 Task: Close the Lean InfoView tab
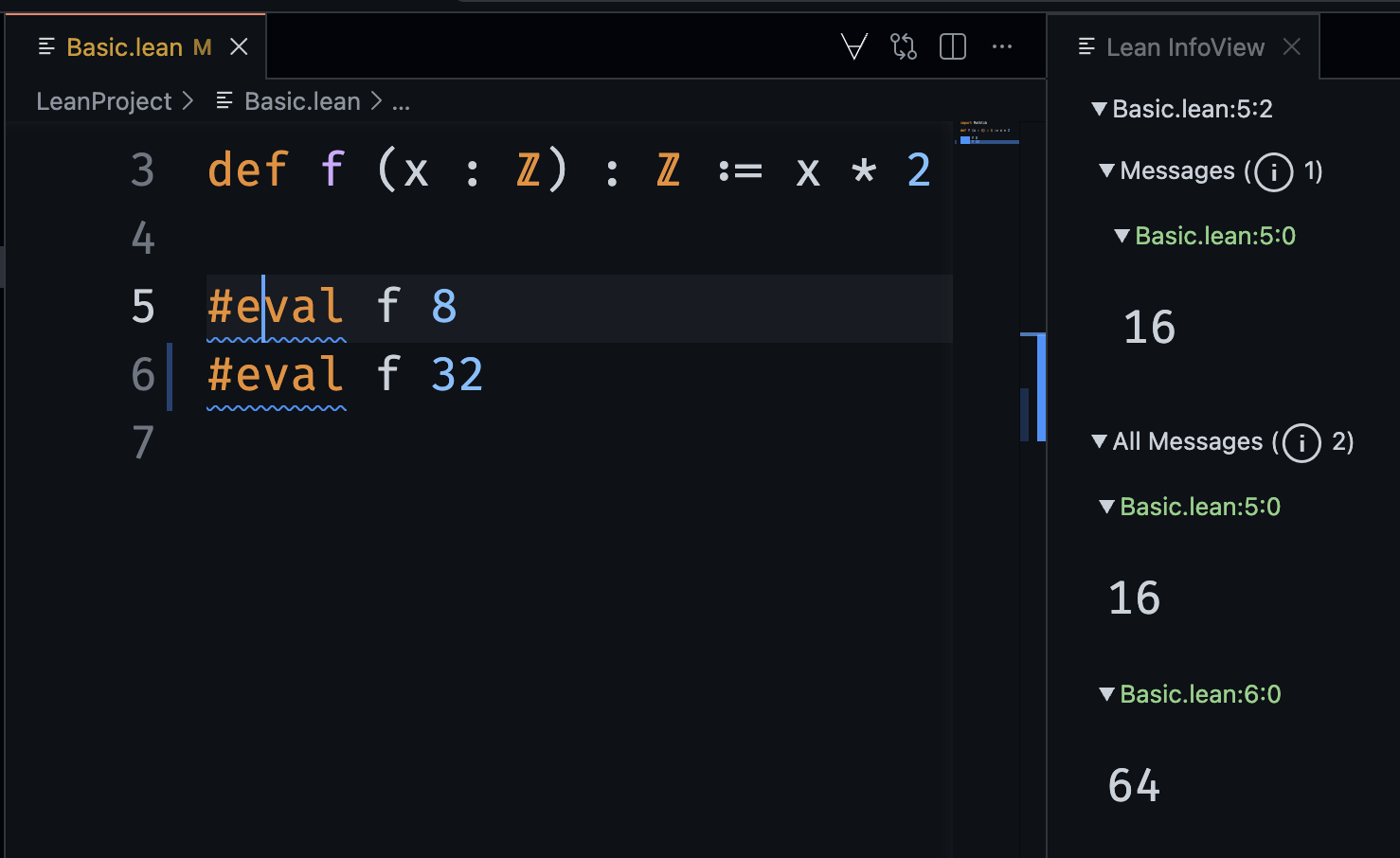[x=1291, y=46]
